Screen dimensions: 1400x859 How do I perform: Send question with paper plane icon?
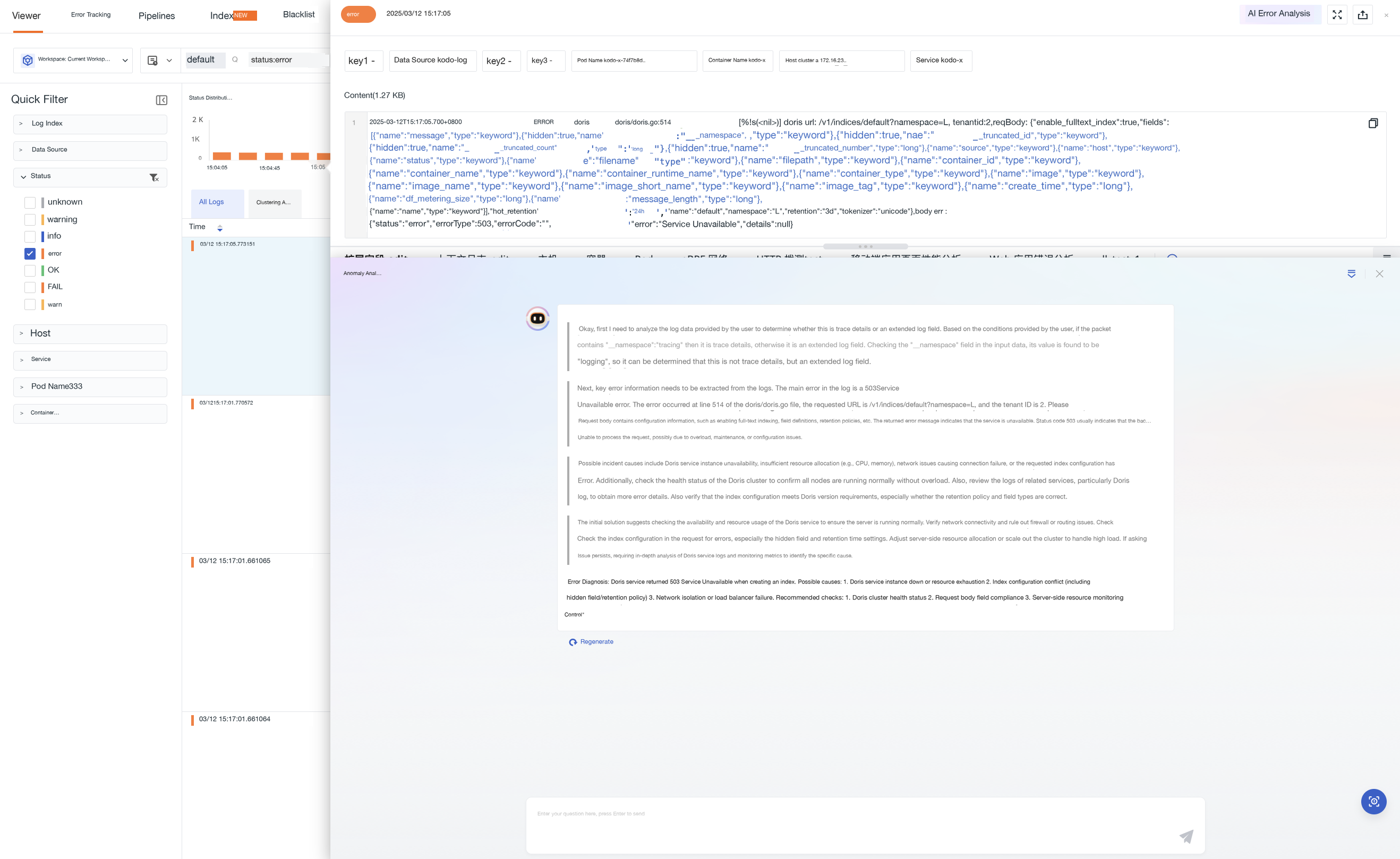1186,836
